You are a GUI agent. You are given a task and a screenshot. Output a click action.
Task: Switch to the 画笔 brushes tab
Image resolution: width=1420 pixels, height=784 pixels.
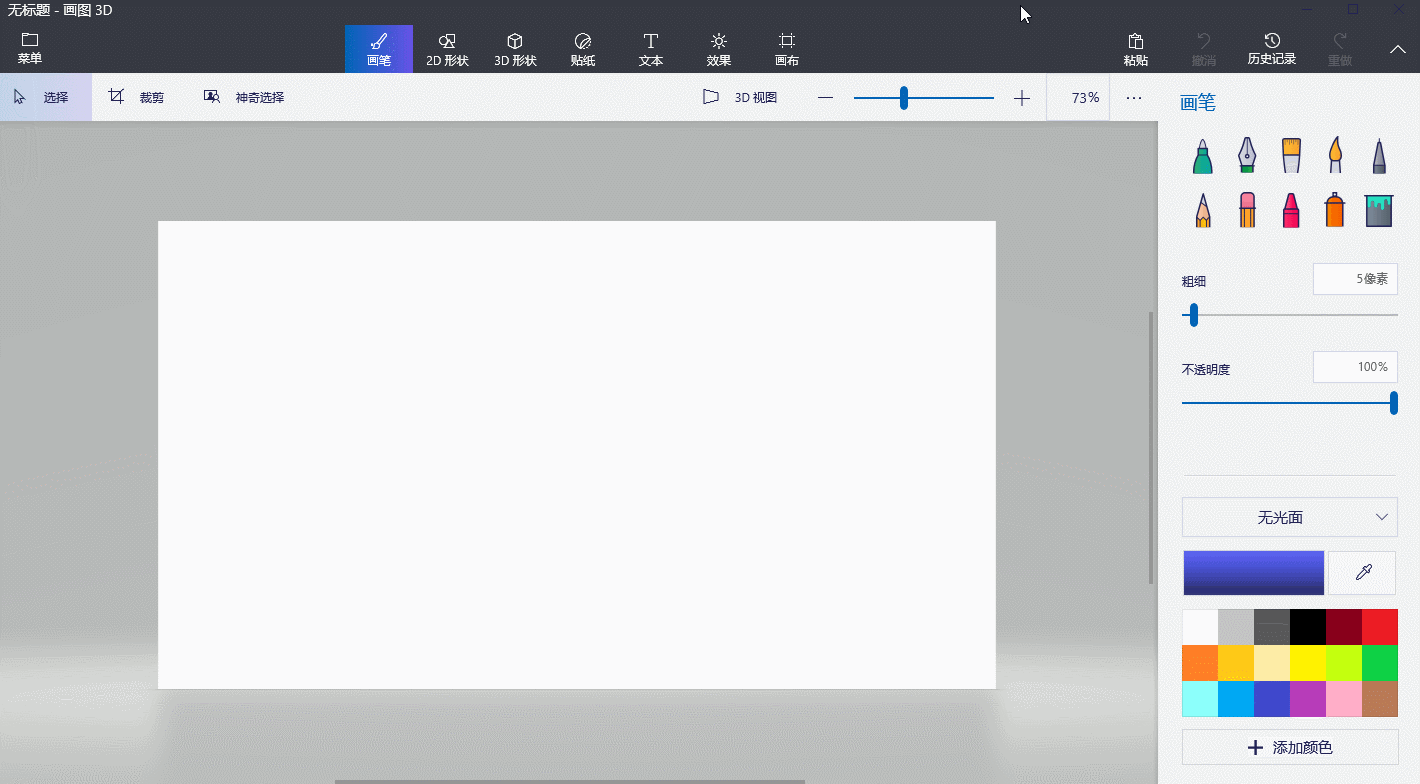pyautogui.click(x=379, y=49)
